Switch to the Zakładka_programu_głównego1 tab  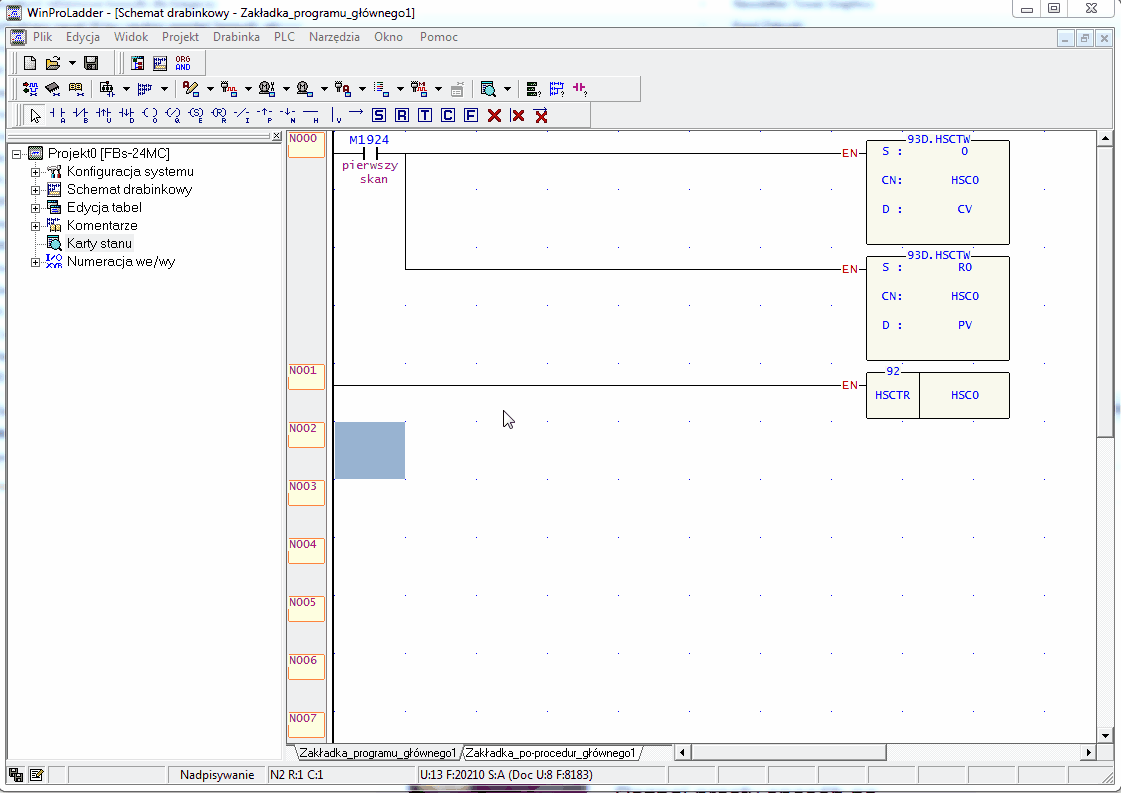(377, 752)
